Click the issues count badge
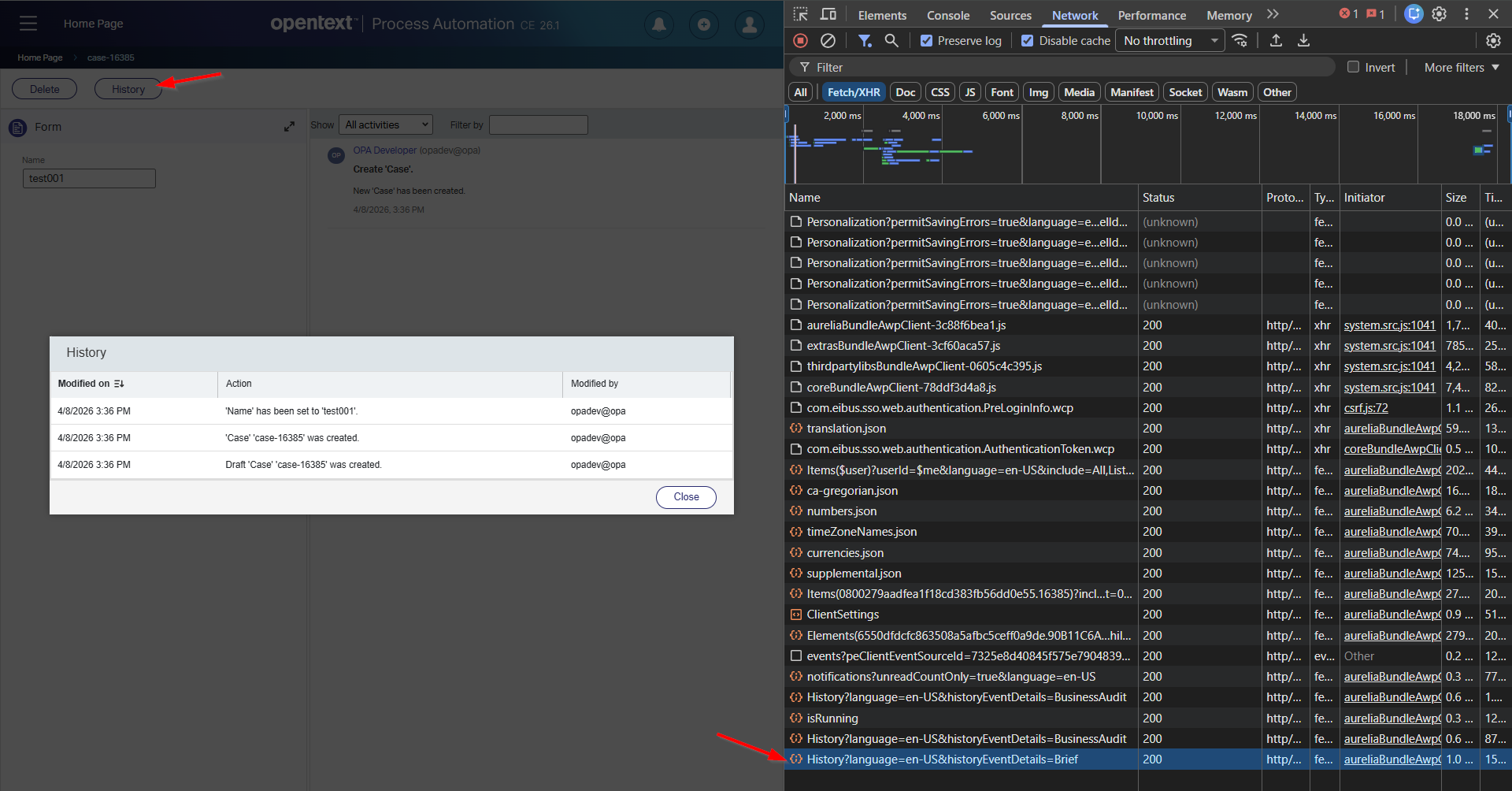 tap(1376, 14)
